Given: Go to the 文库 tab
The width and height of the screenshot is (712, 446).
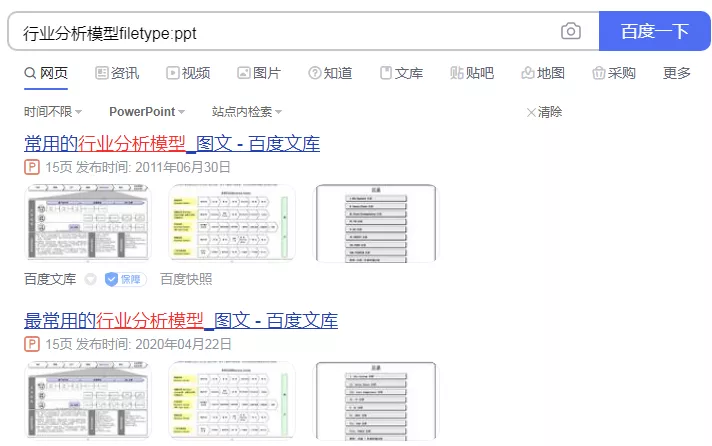Looking at the screenshot, I should click(401, 73).
